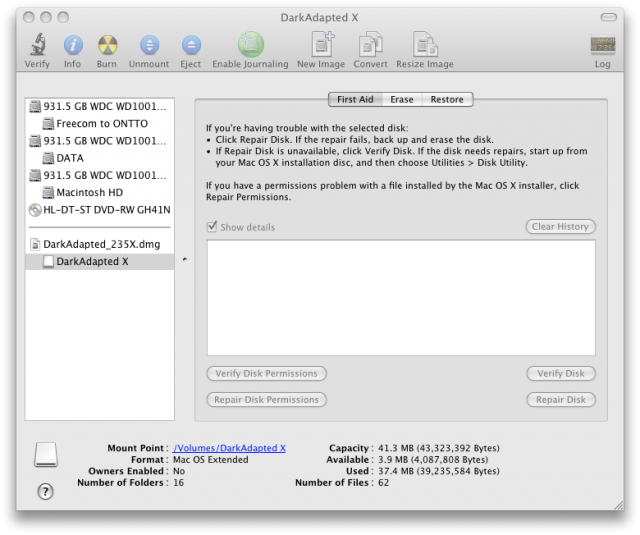Click the DarkAdapted X window title
Screen dimensions: 640x535
320,18
